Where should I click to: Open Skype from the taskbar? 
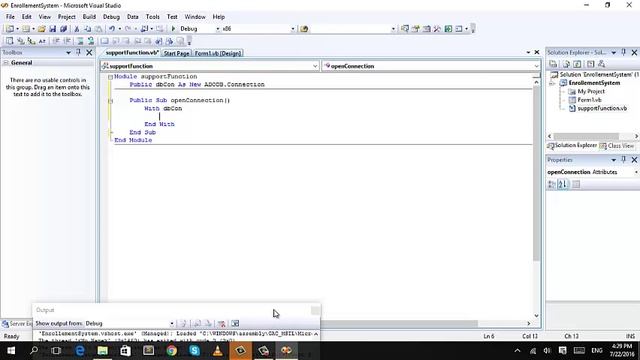click(194, 351)
